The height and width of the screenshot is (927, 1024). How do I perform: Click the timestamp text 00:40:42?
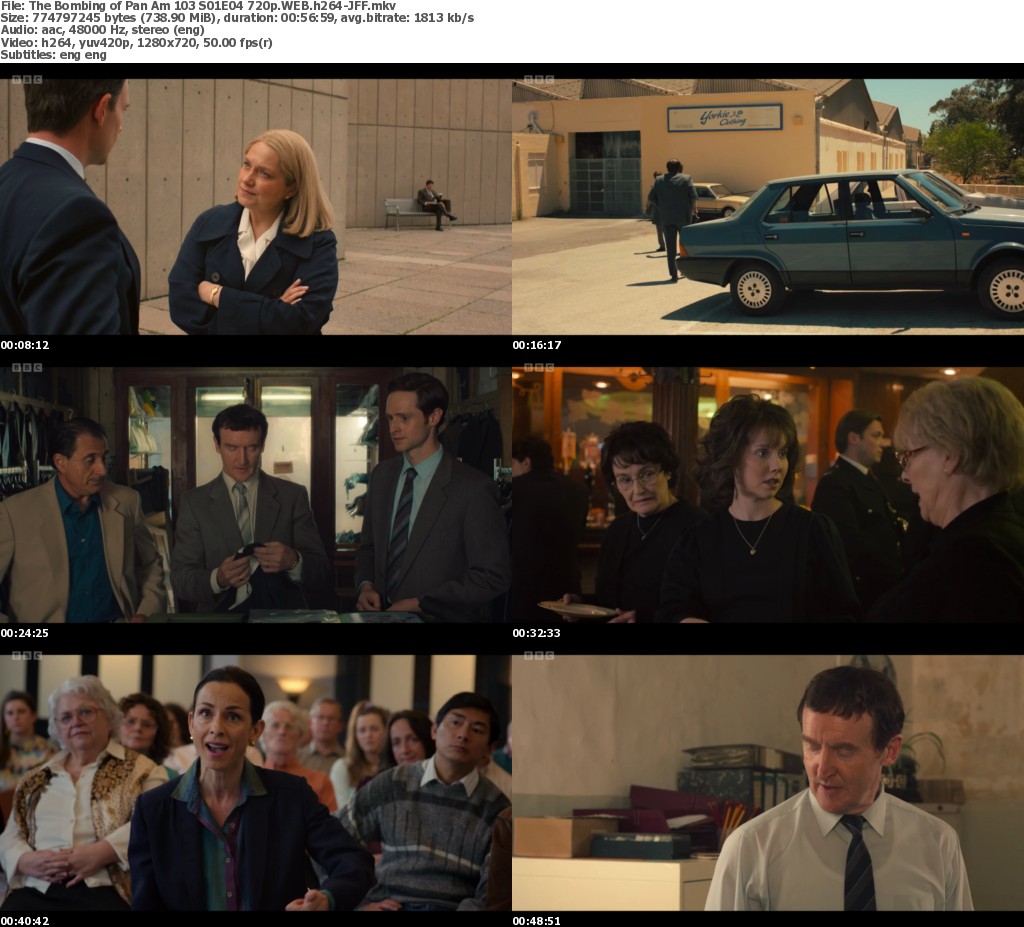(x=25, y=921)
